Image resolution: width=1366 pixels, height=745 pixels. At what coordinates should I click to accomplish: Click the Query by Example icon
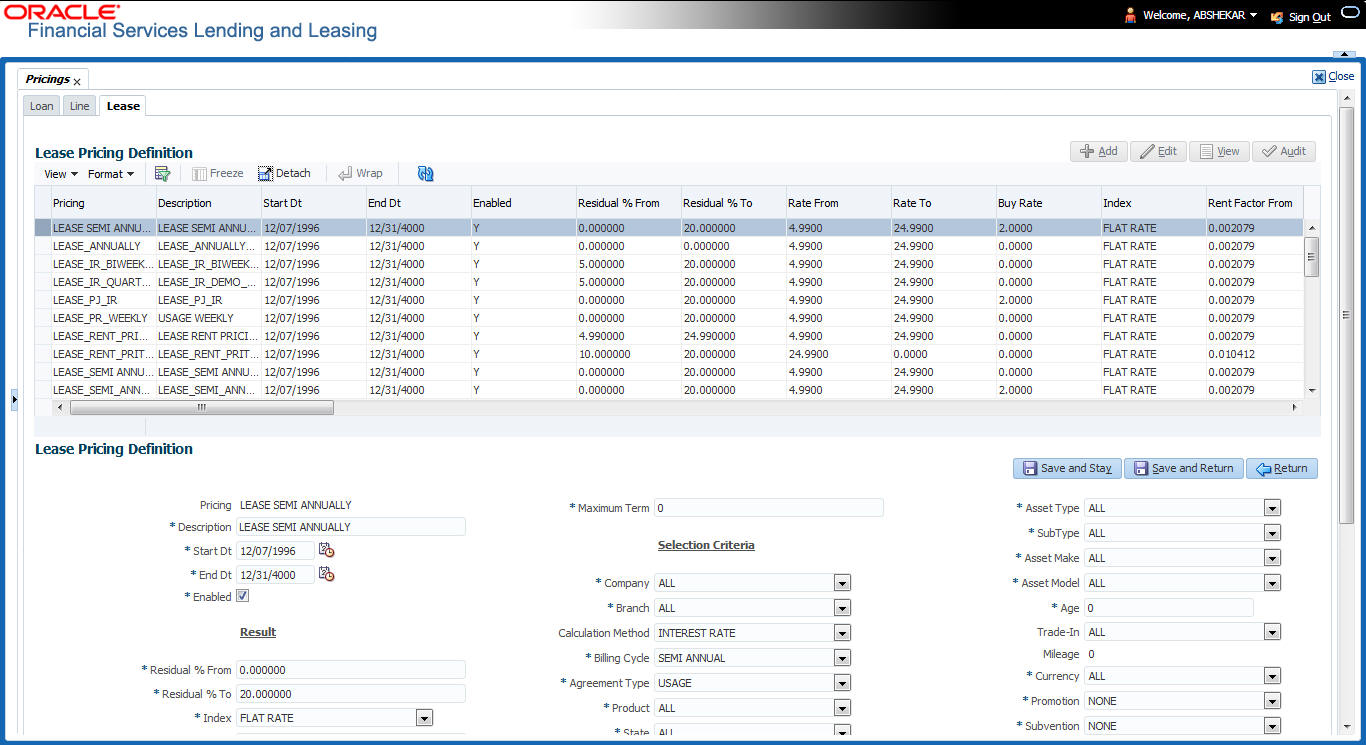[162, 173]
